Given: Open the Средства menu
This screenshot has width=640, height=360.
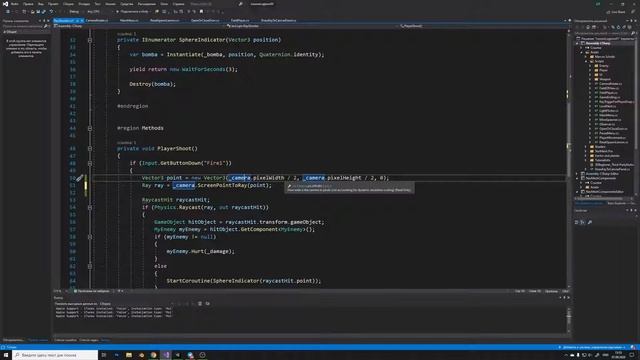Looking at the screenshot, I should tap(127, 4).
